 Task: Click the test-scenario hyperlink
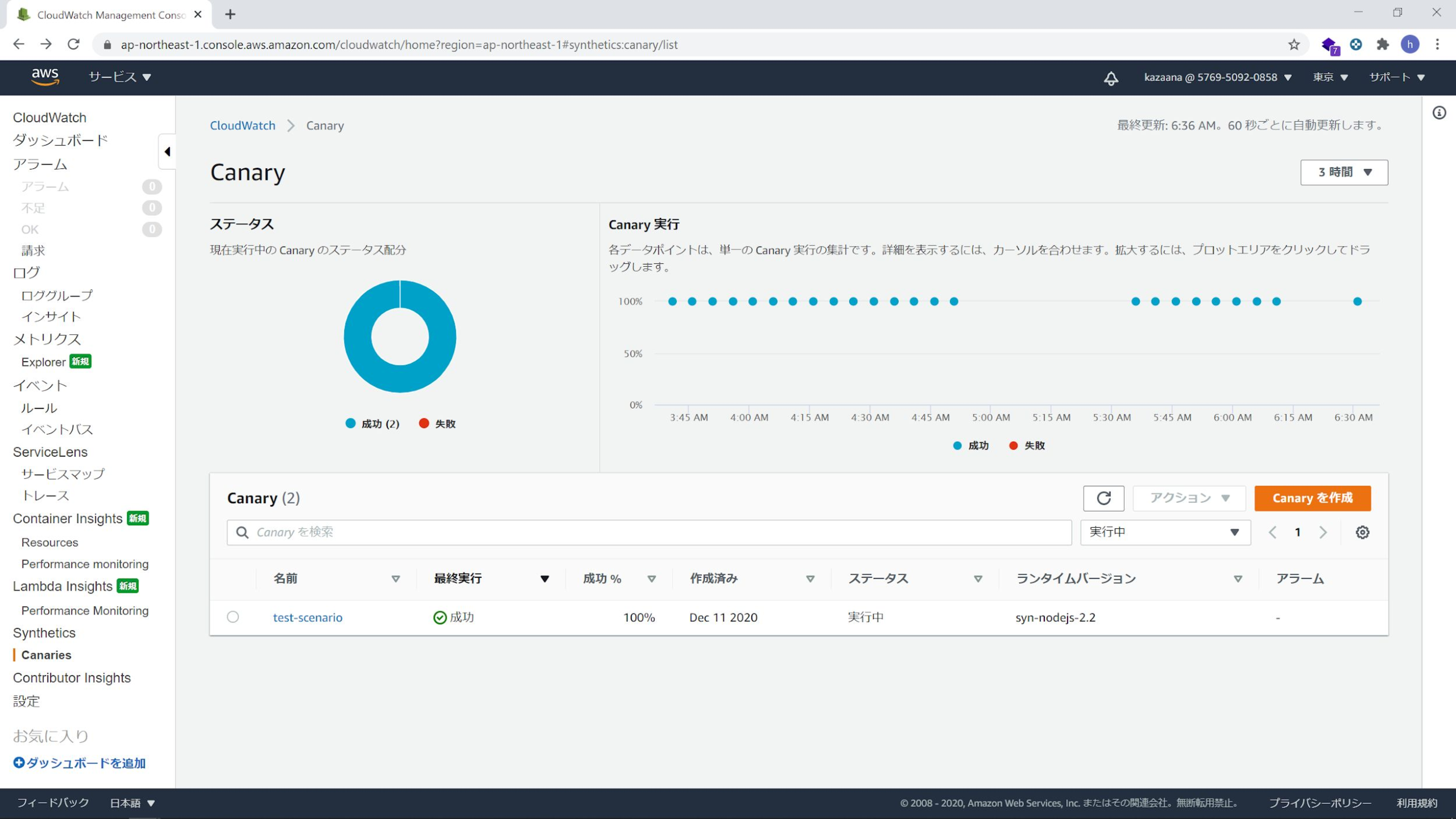[307, 617]
